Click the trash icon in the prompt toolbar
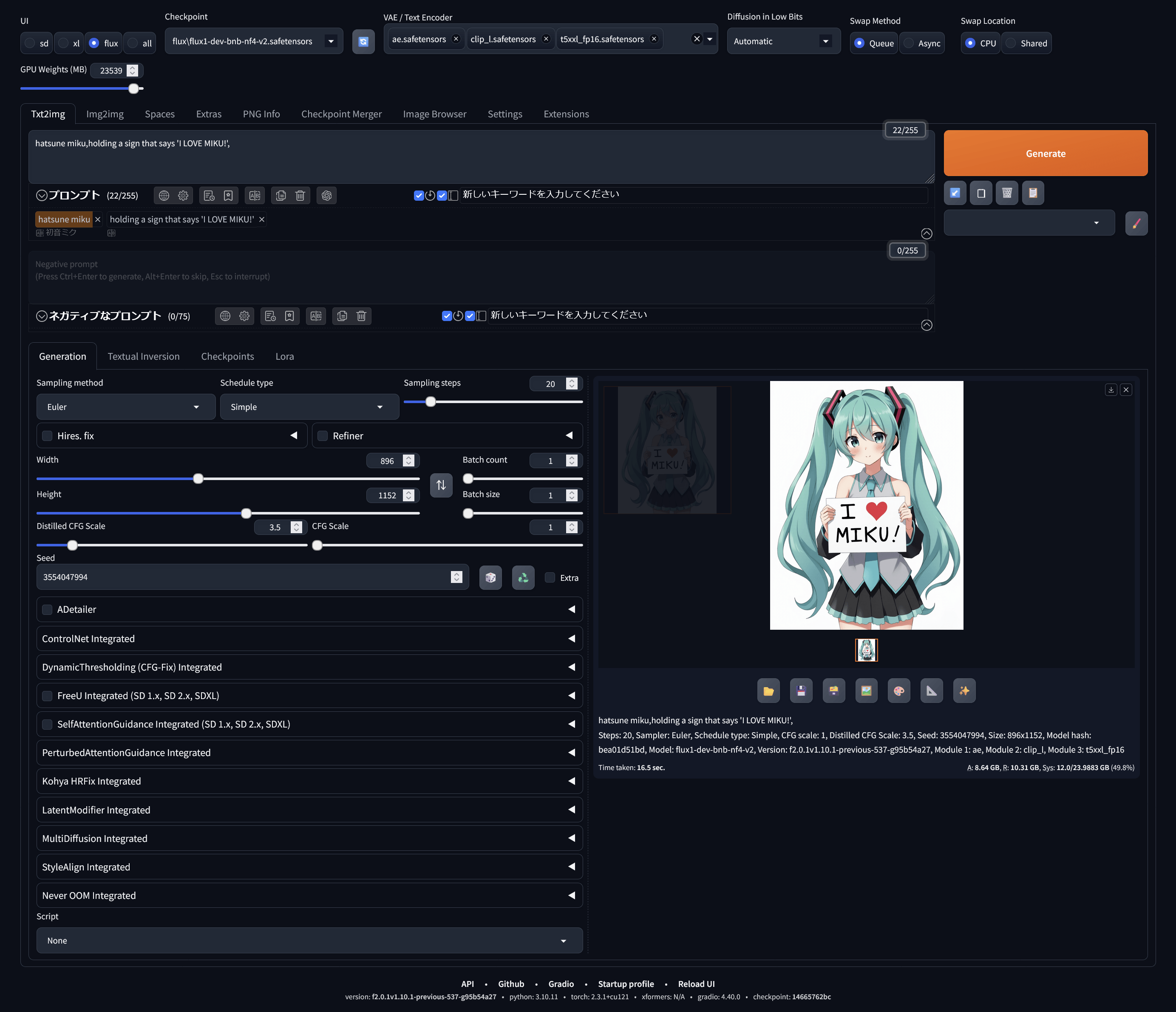Screen dimensions: 1176x1012 point(300,195)
